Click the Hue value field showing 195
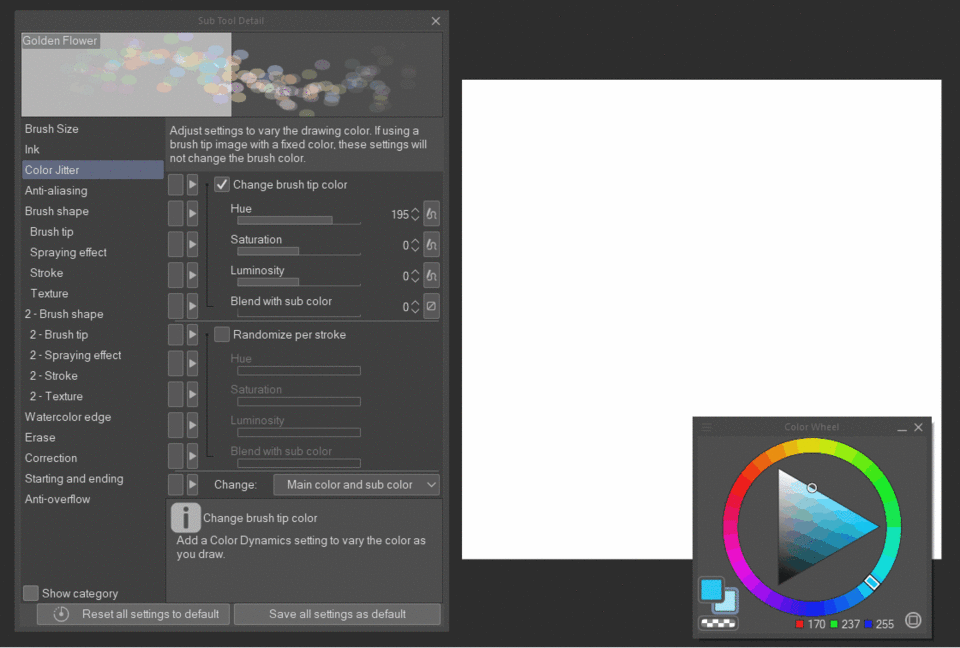Image resolution: width=960 pixels, height=648 pixels. coord(399,214)
